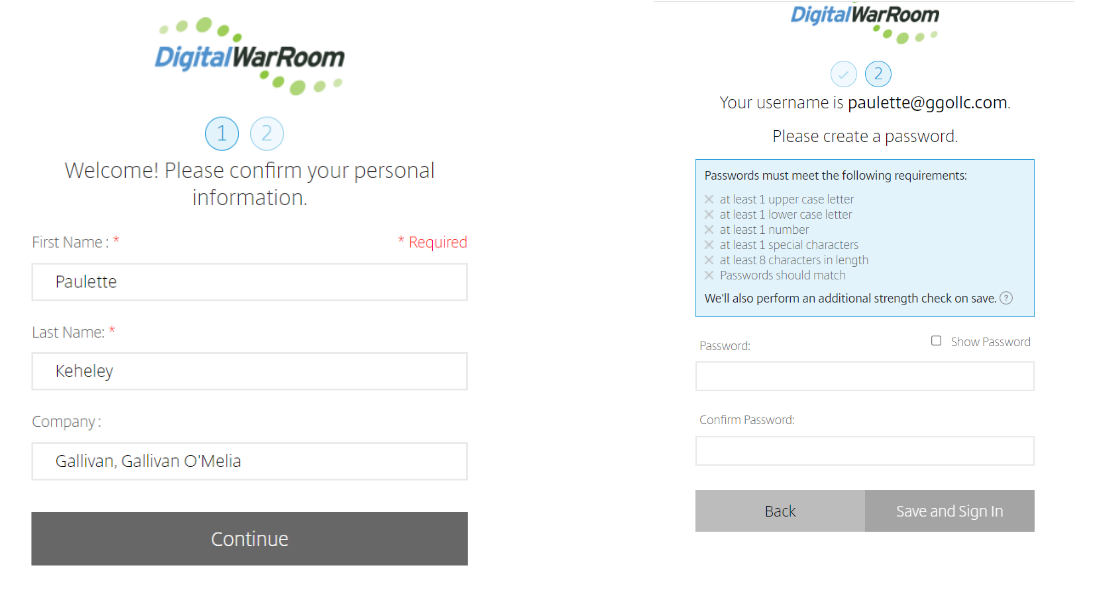1110x597 pixels.
Task: Click the Show Password label text
Action: coord(990,341)
